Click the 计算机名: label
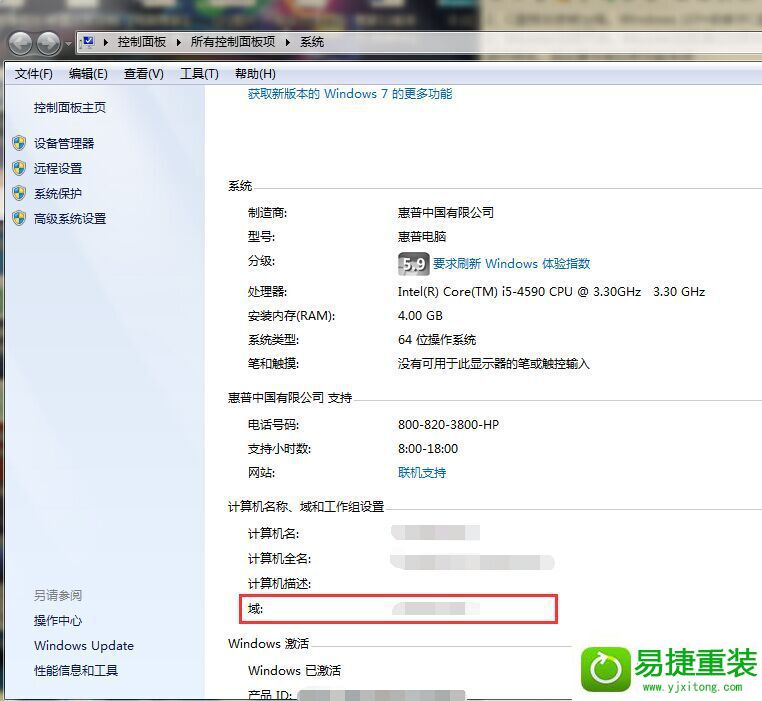Viewport: 762px width, 701px height. pyautogui.click(x=274, y=534)
